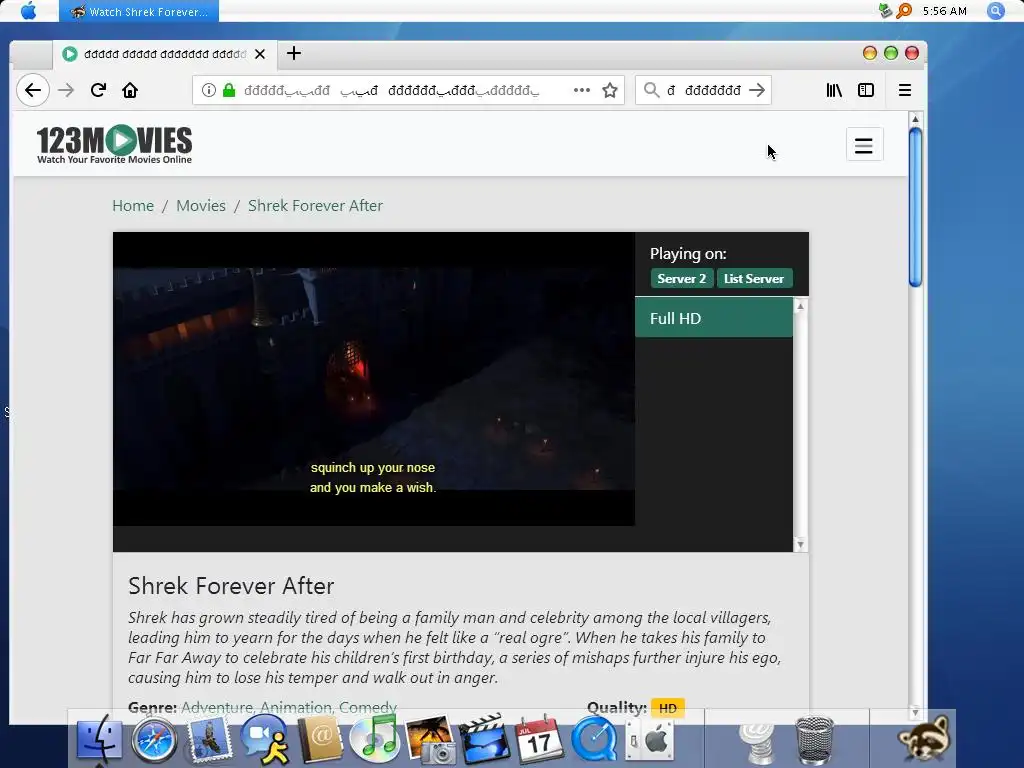Open Address Book in the dock

(x=319, y=740)
